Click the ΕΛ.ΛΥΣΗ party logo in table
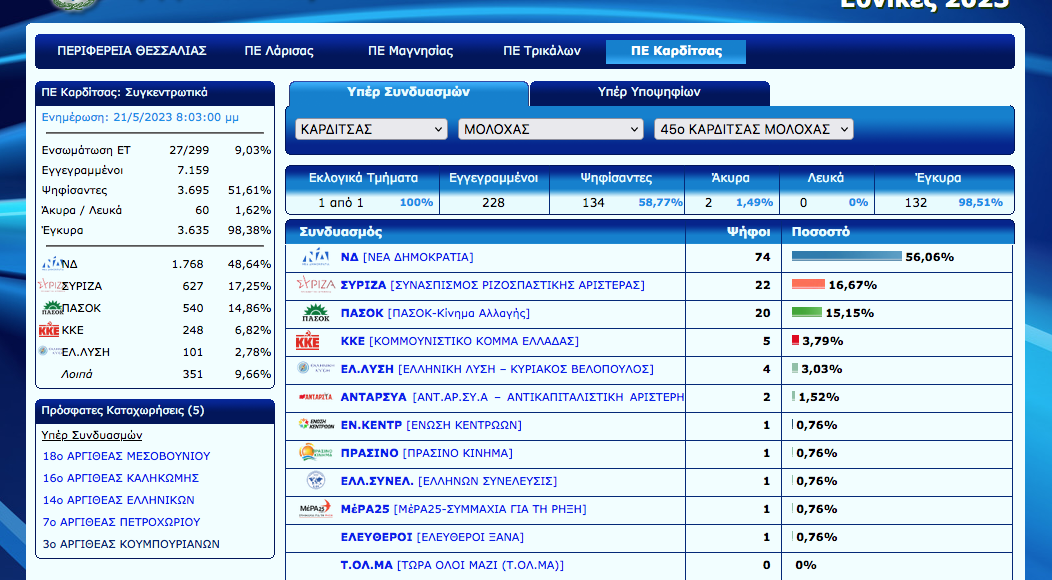This screenshot has height=580, width=1052. click(x=316, y=369)
